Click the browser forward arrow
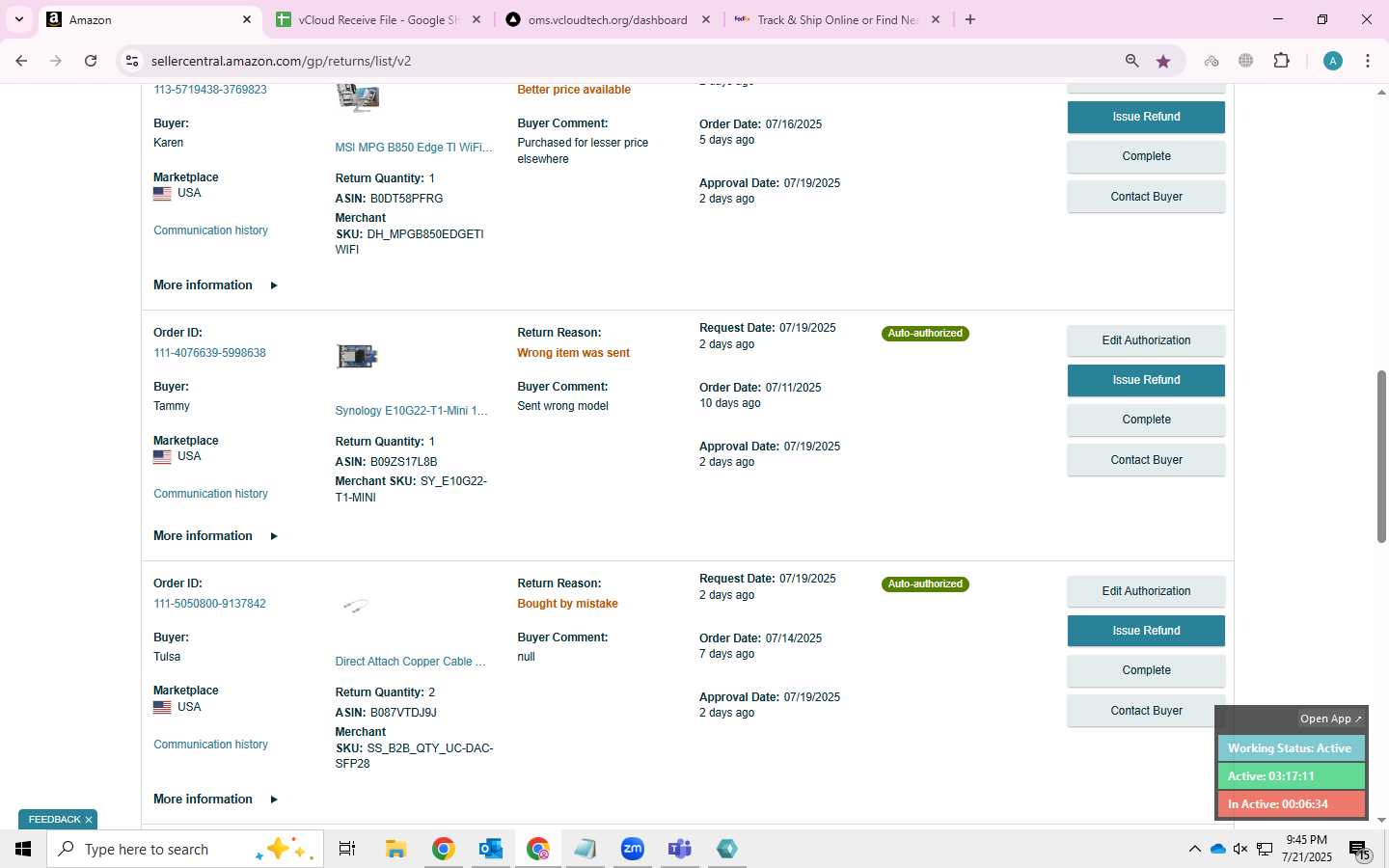1389x868 pixels. tap(56, 61)
